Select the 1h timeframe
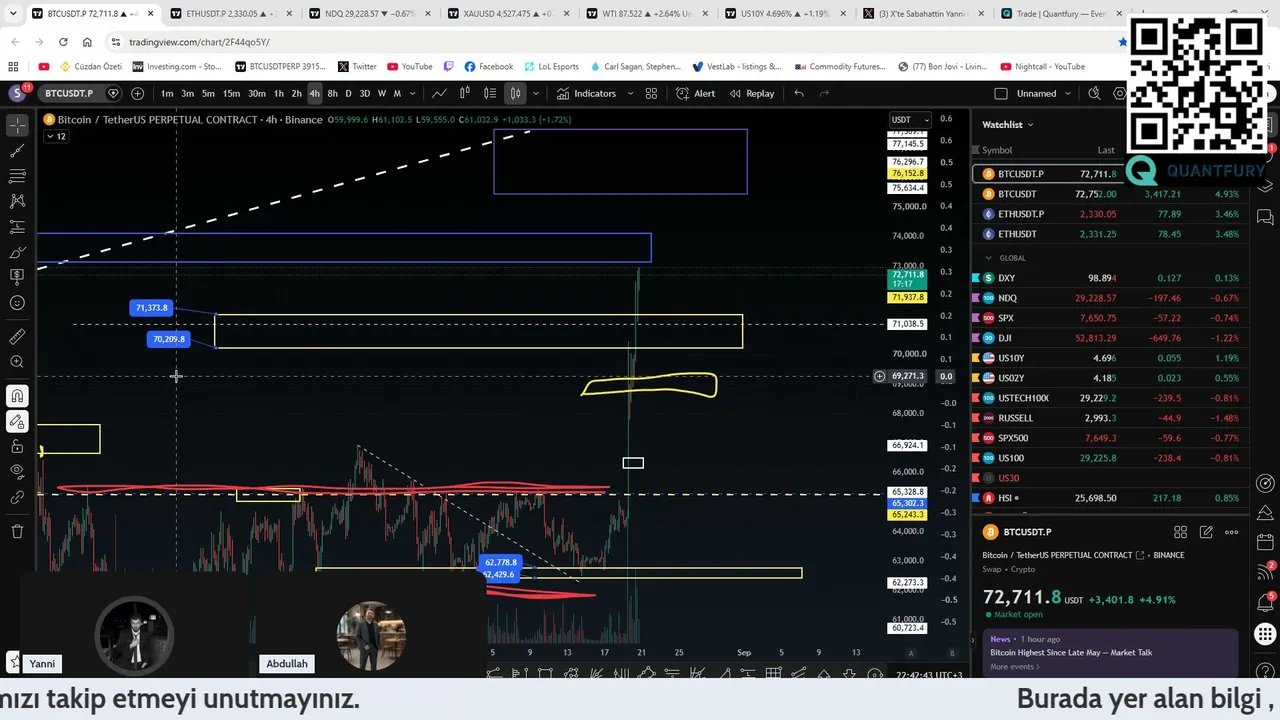Image resolution: width=1280 pixels, height=720 pixels. [x=279, y=93]
